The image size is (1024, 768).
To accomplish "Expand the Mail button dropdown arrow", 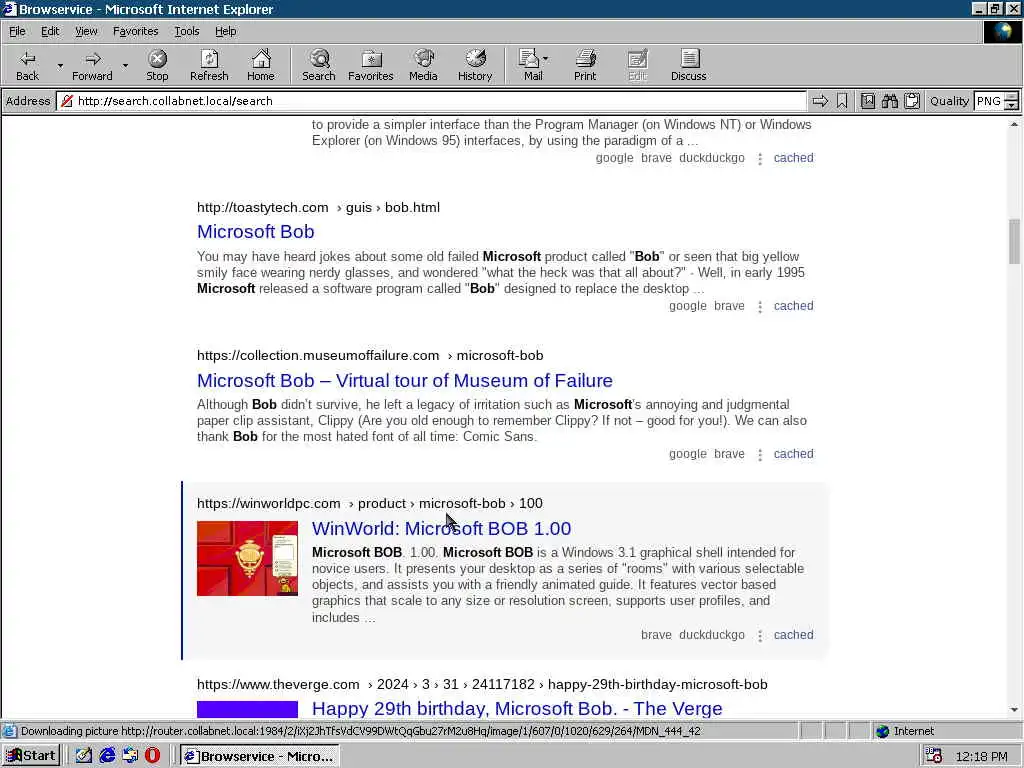I will coord(546,59).
